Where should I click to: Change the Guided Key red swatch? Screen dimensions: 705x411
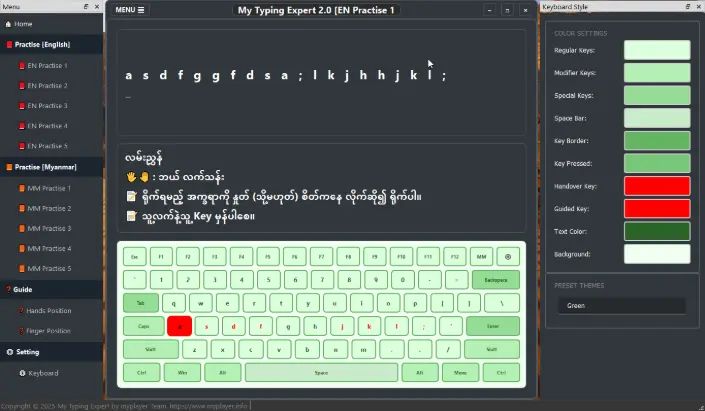pyautogui.click(x=657, y=209)
